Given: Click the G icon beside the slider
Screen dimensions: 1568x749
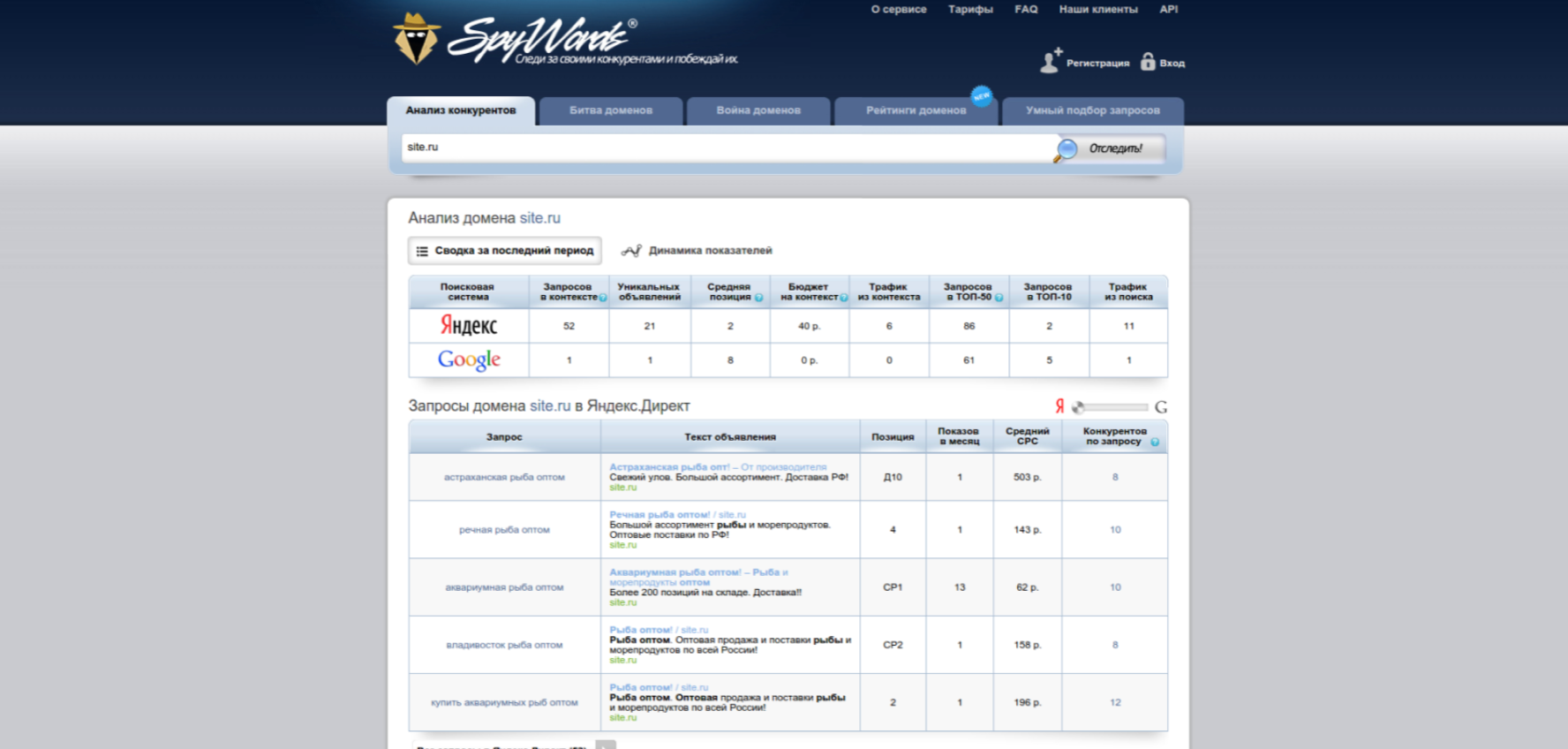Looking at the screenshot, I should click(1161, 407).
